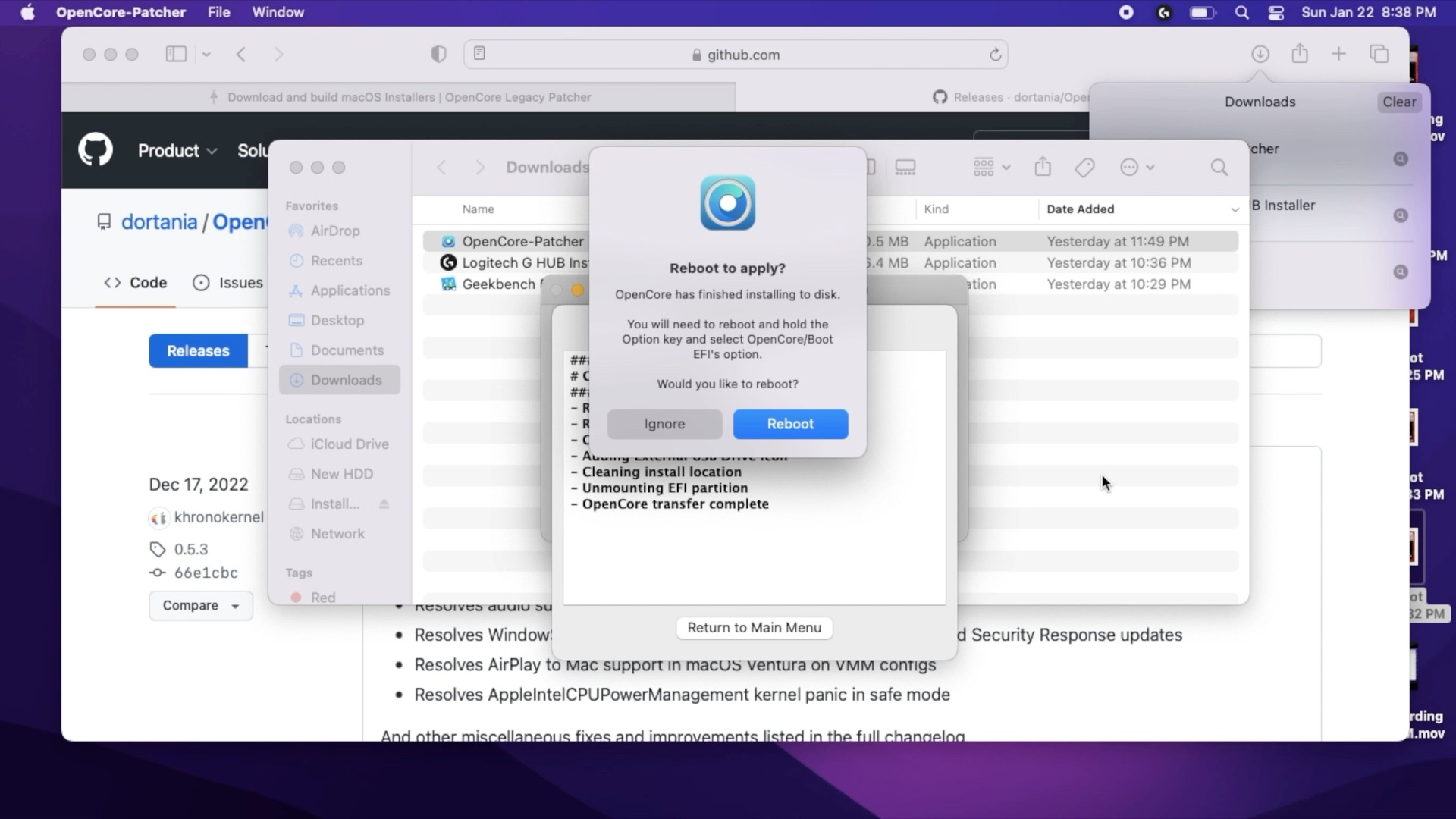Screen dimensions: 1456x819
Task: Expand the Compare dropdown
Action: point(201,606)
